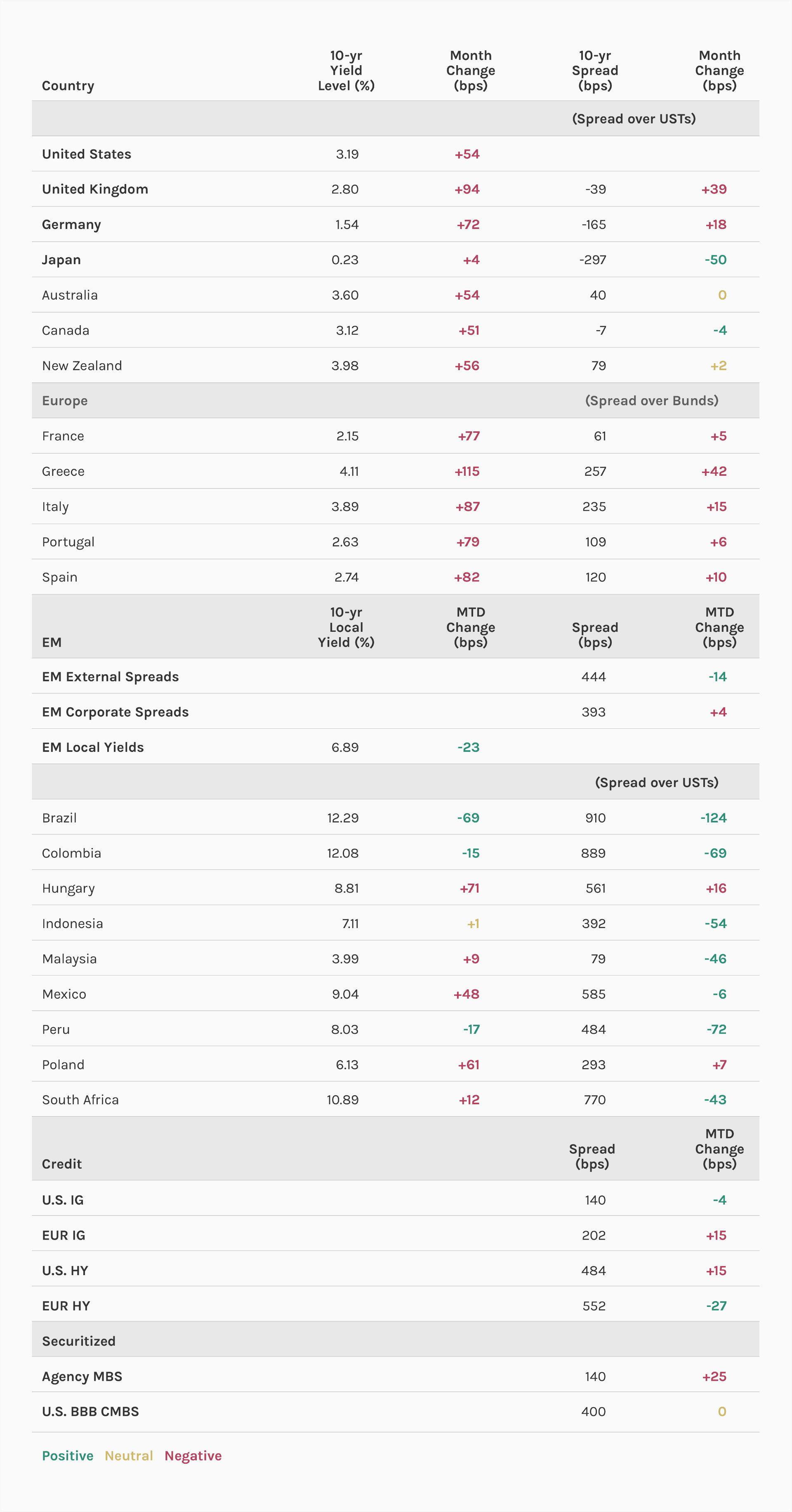792x1512 pixels.
Task: Select the United States row label
Action: coord(86,154)
